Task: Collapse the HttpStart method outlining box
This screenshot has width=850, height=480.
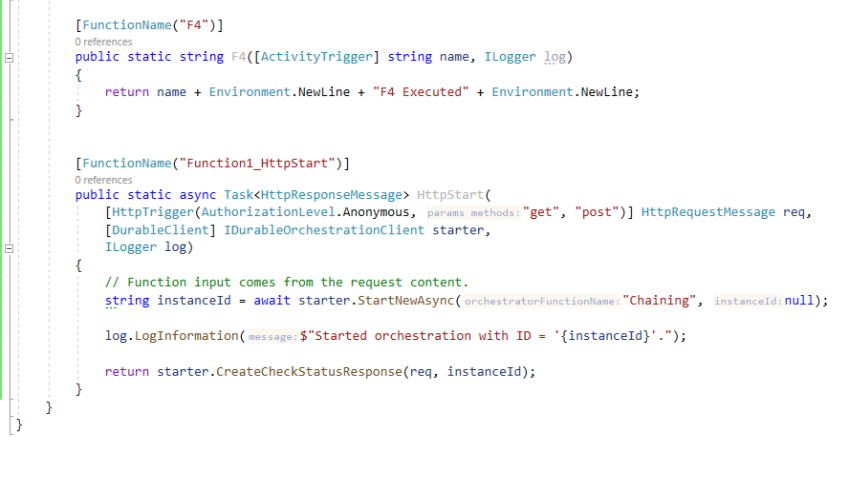Action: click(9, 248)
